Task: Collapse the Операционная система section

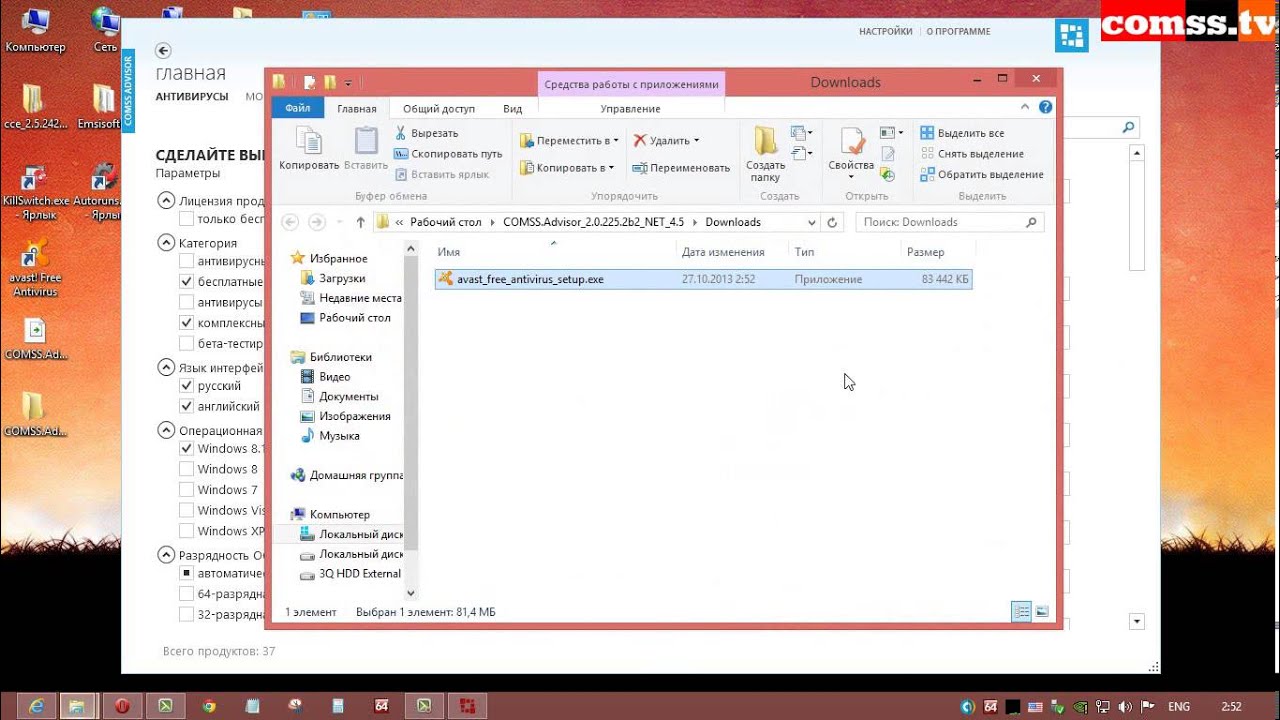Action: point(166,431)
